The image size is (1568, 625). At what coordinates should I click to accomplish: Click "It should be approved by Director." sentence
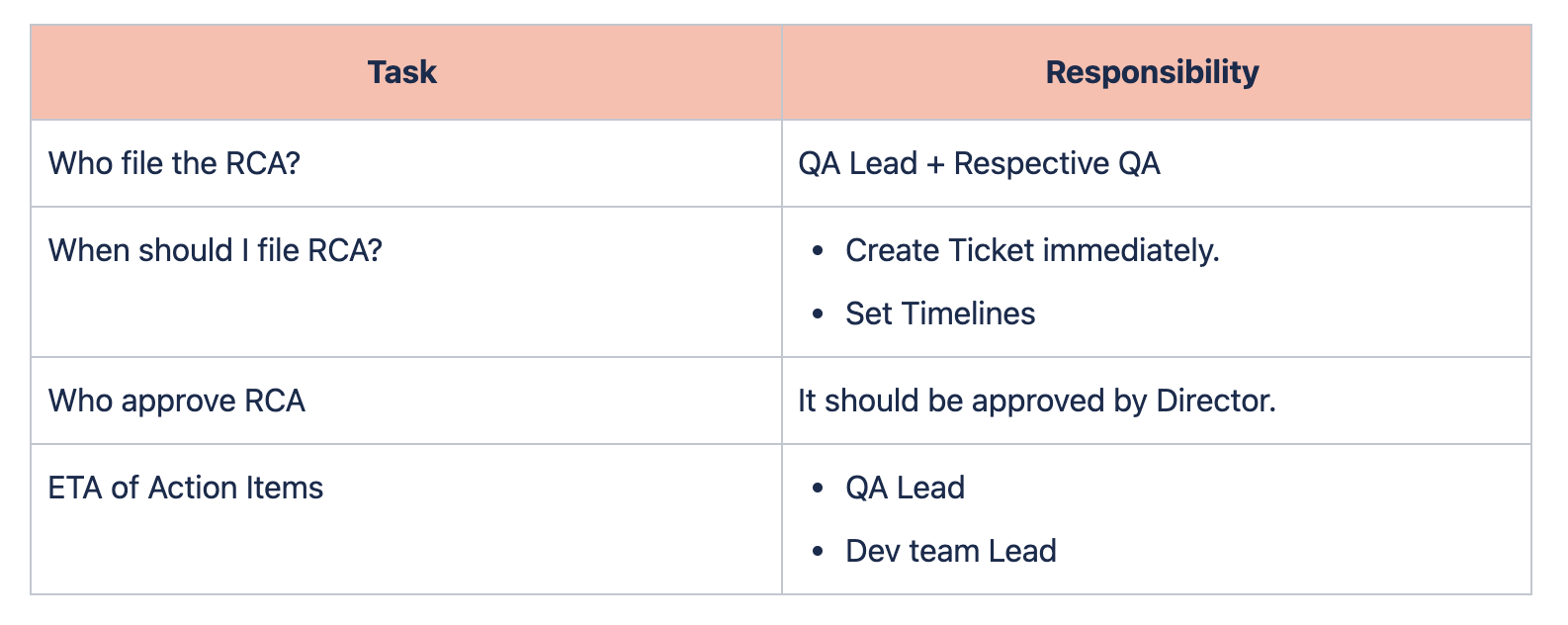tap(1037, 401)
